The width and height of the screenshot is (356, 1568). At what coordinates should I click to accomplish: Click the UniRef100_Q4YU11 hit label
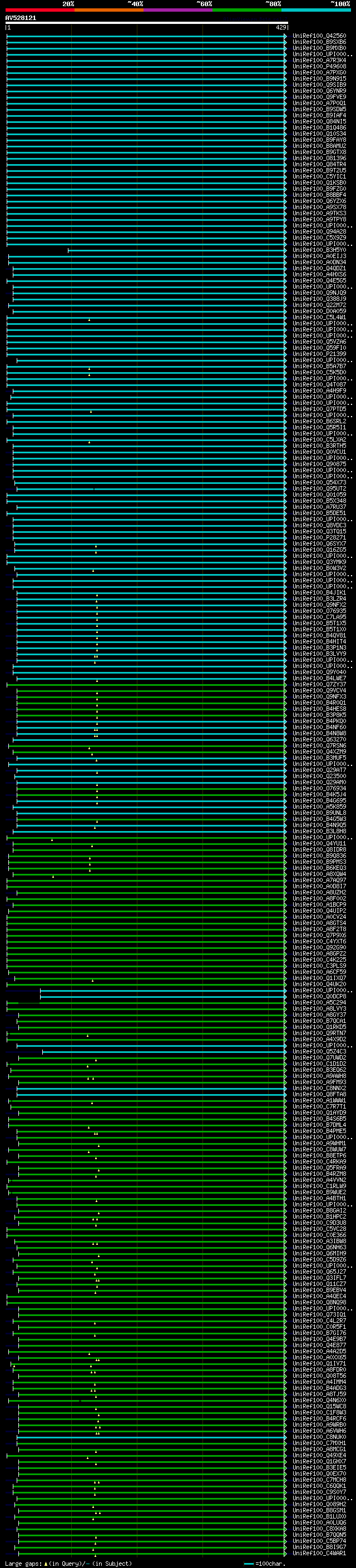pyautogui.click(x=319, y=844)
